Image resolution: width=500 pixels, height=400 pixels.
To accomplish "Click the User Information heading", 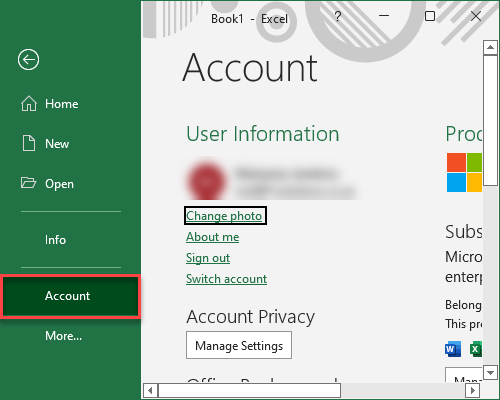I will [x=263, y=134].
